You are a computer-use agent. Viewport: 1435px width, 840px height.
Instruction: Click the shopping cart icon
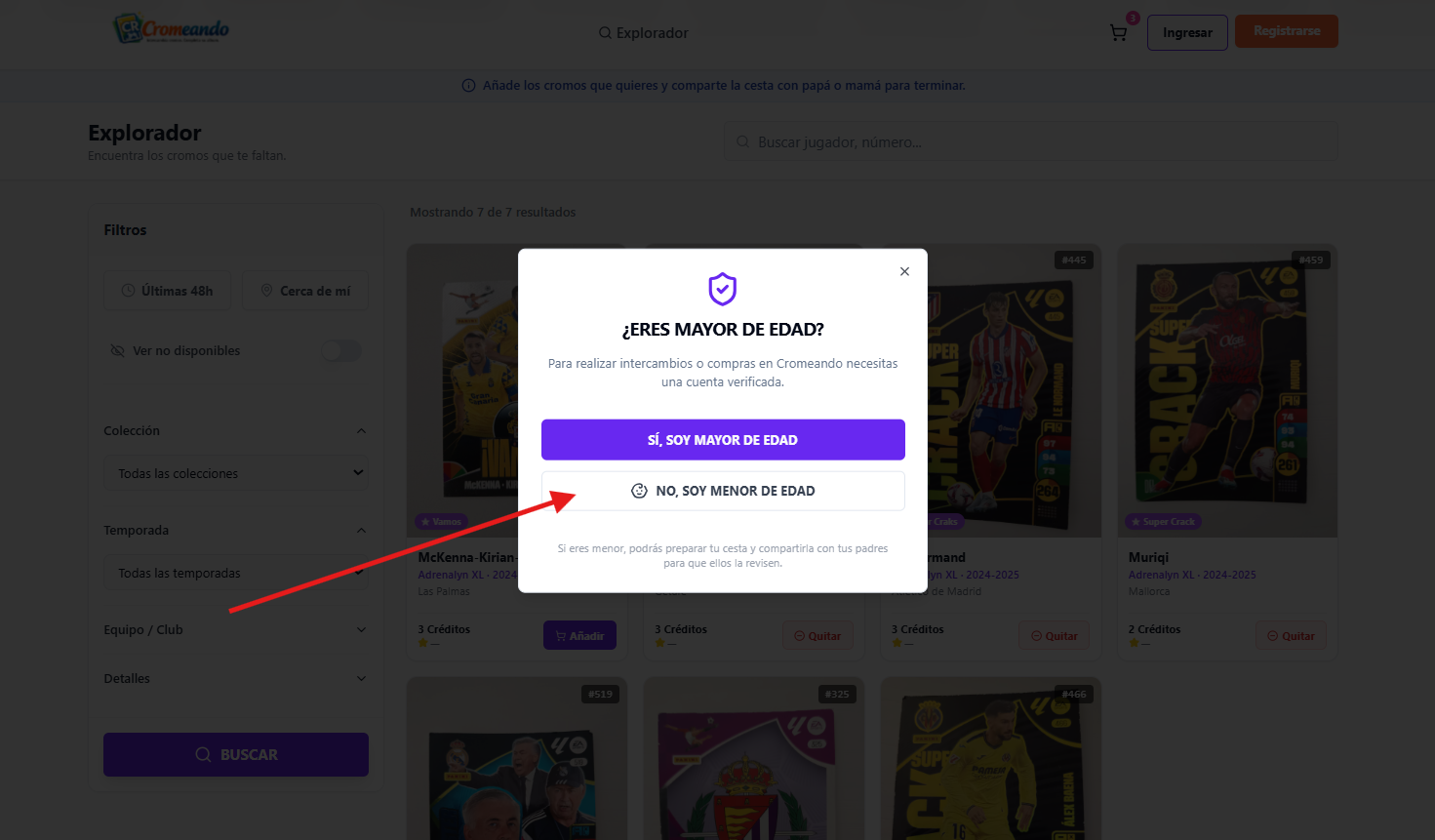(1119, 33)
